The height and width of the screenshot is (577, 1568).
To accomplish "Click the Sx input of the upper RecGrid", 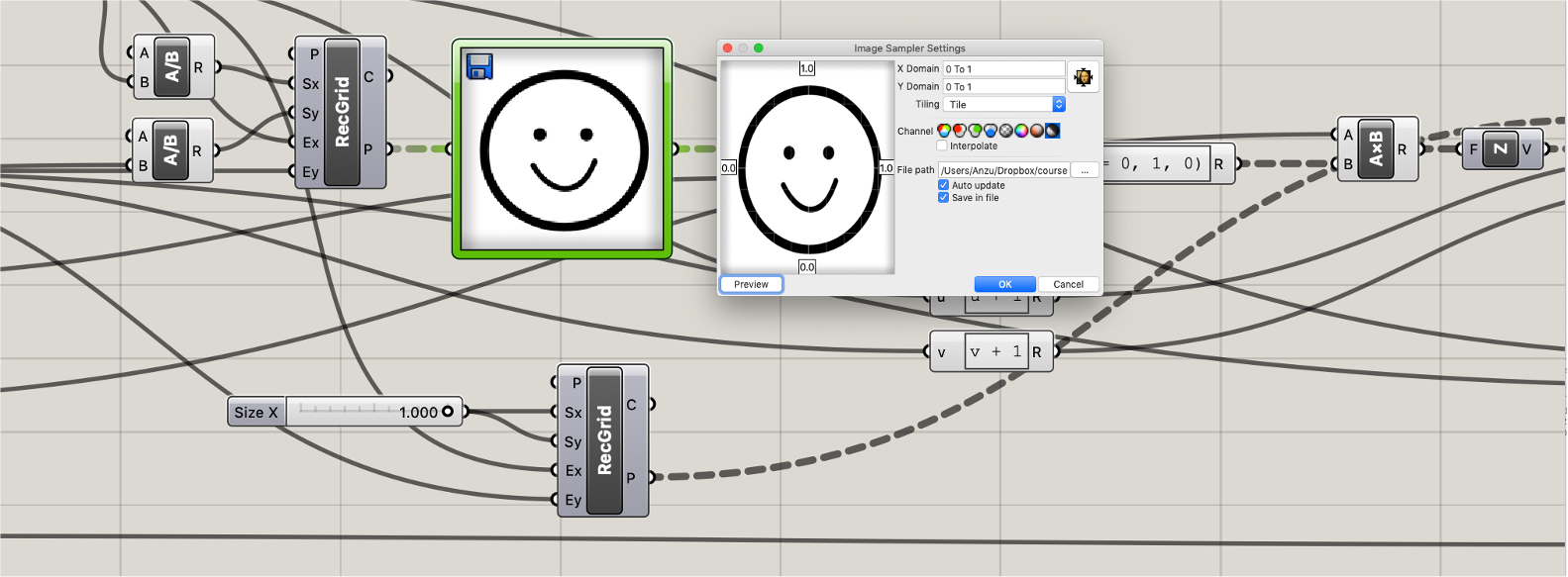I will pyautogui.click(x=310, y=84).
